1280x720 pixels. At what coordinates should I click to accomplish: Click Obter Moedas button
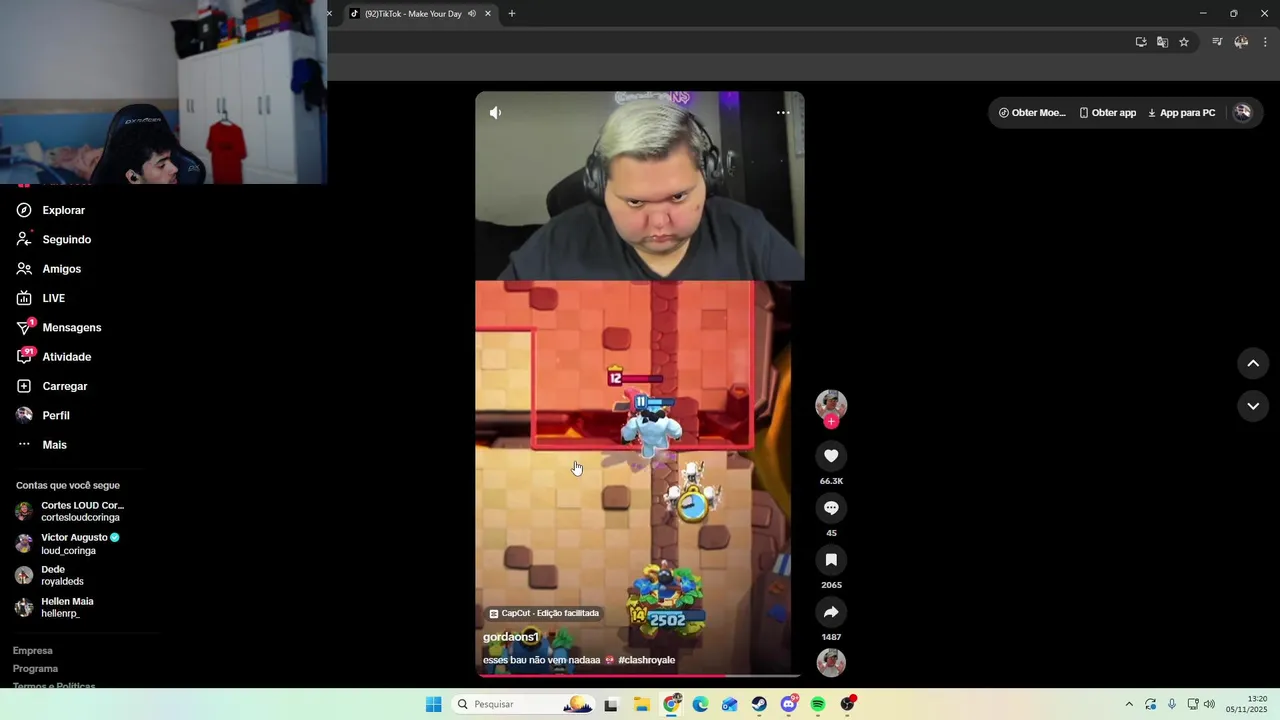pyautogui.click(x=1032, y=113)
